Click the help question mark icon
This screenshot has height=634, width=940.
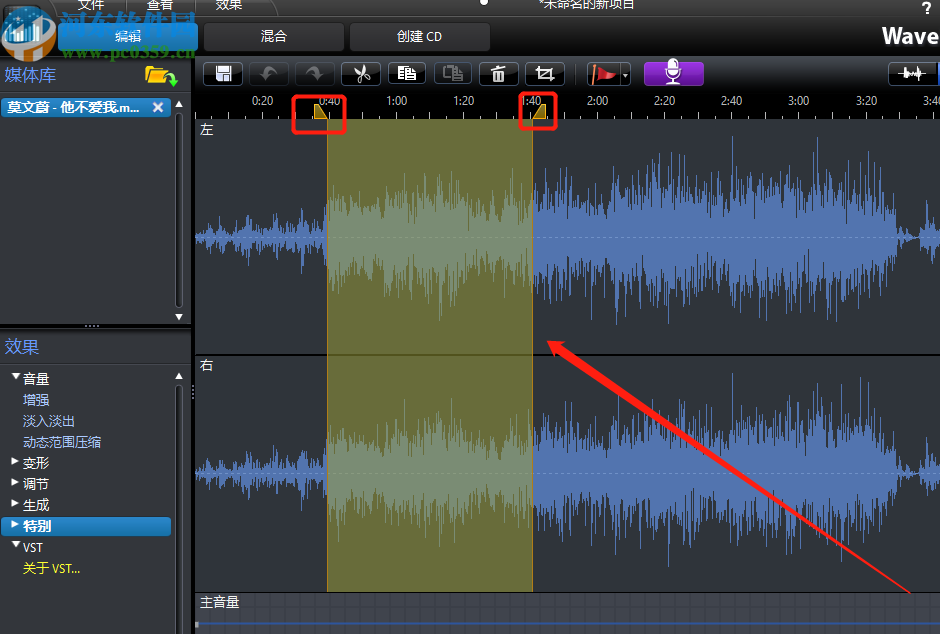click(926, 8)
